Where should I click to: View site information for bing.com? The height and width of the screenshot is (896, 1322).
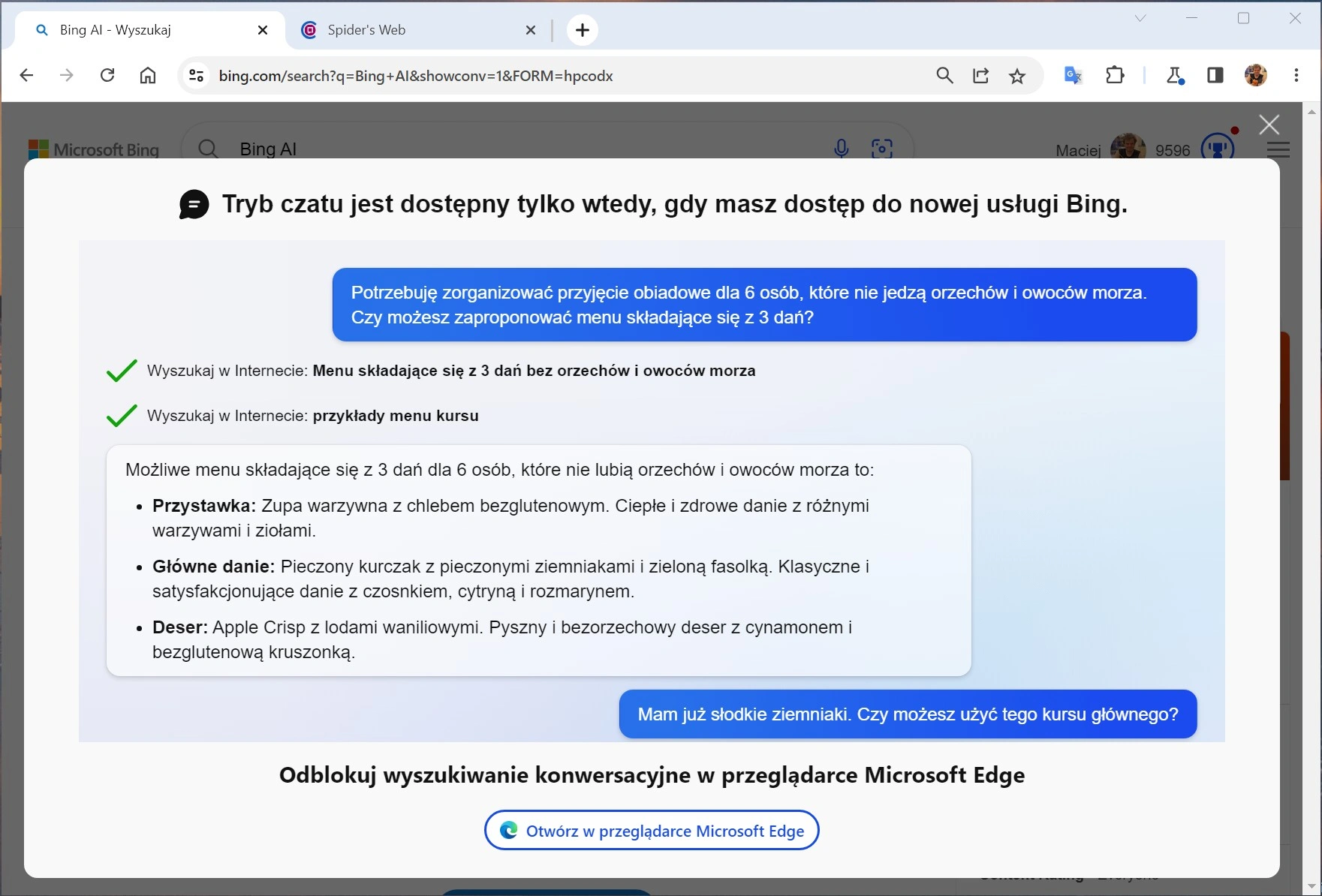196,76
